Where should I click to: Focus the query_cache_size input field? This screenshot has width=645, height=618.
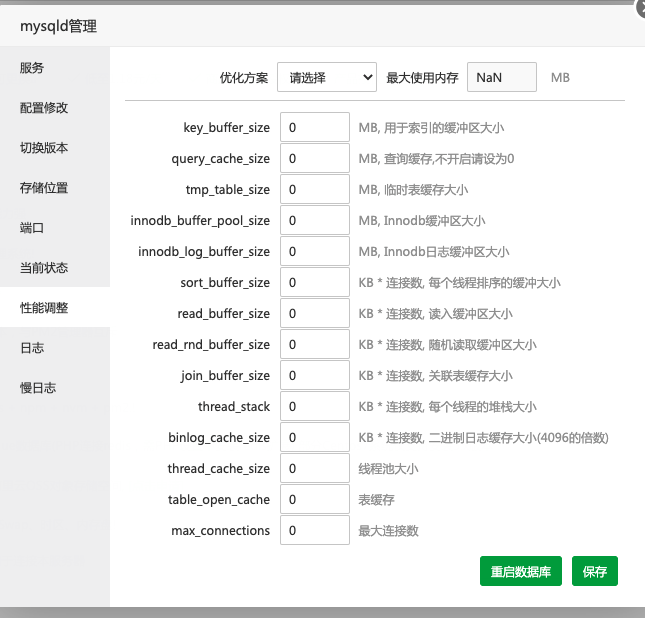[315, 158]
